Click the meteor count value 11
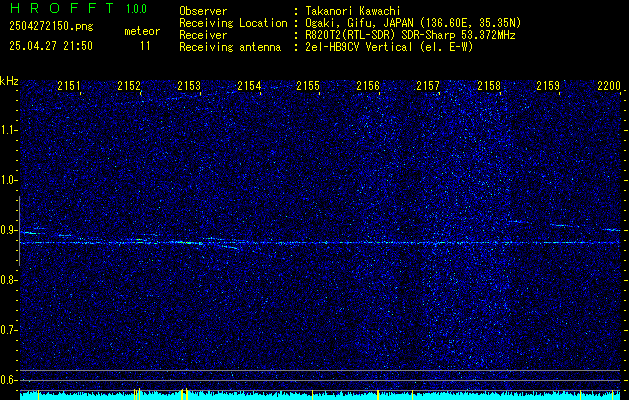This screenshot has width=629, height=400. coord(145,46)
